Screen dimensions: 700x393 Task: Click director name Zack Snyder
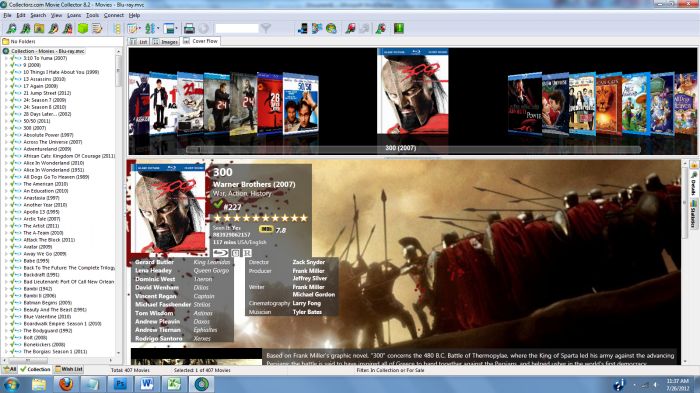309,262
